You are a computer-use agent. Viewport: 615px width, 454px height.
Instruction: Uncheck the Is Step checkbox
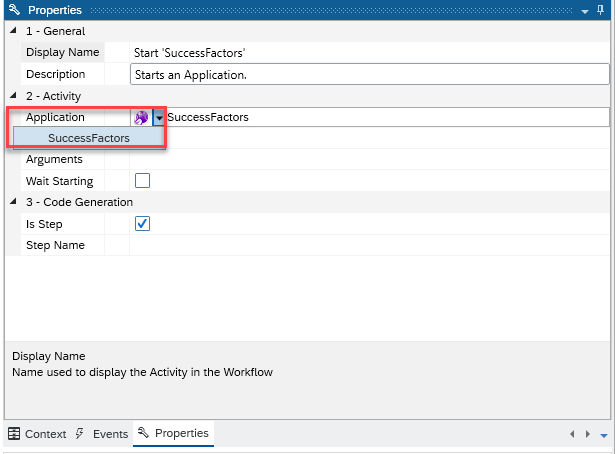point(142,223)
